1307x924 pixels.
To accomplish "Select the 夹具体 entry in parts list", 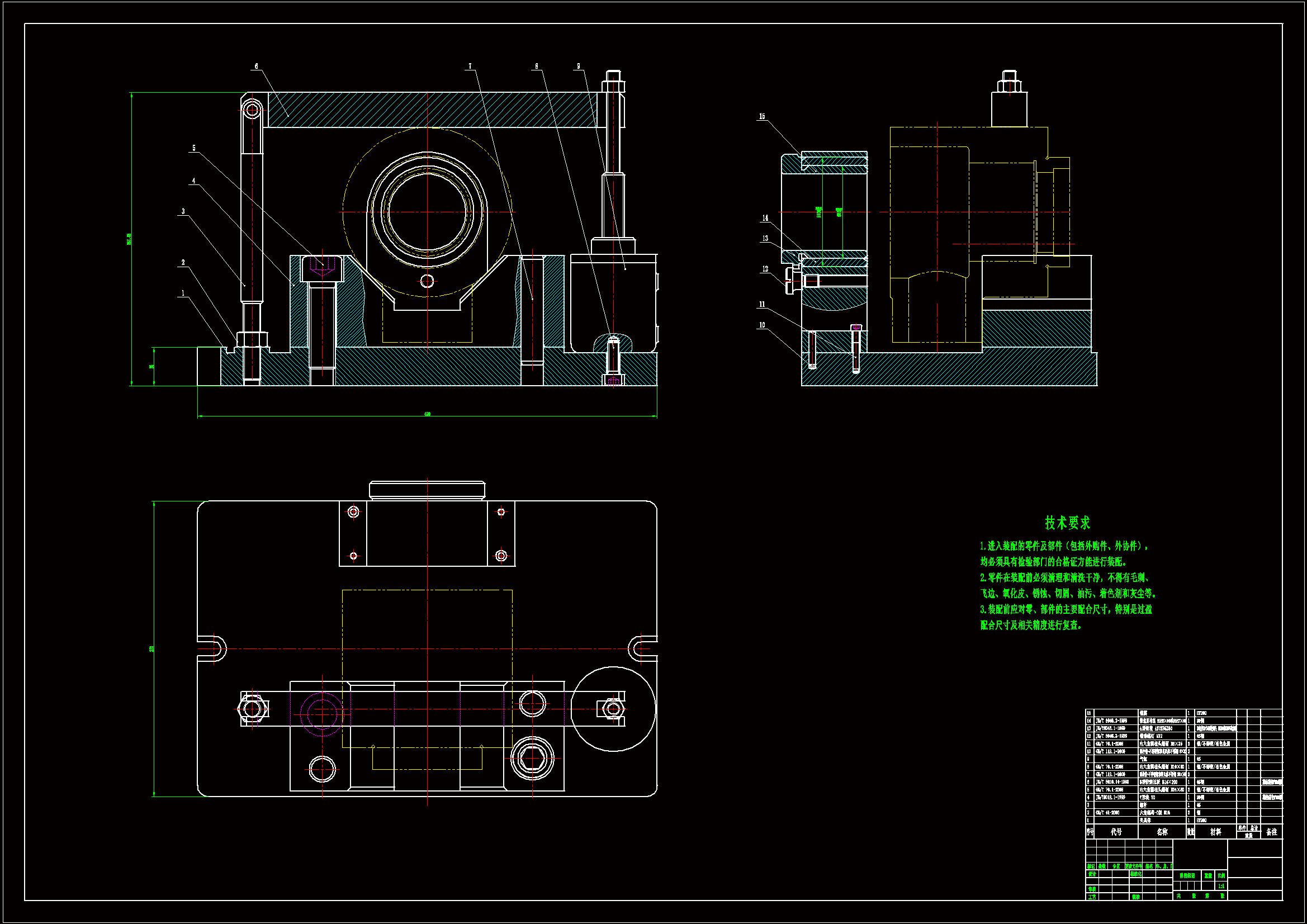I will (1145, 821).
